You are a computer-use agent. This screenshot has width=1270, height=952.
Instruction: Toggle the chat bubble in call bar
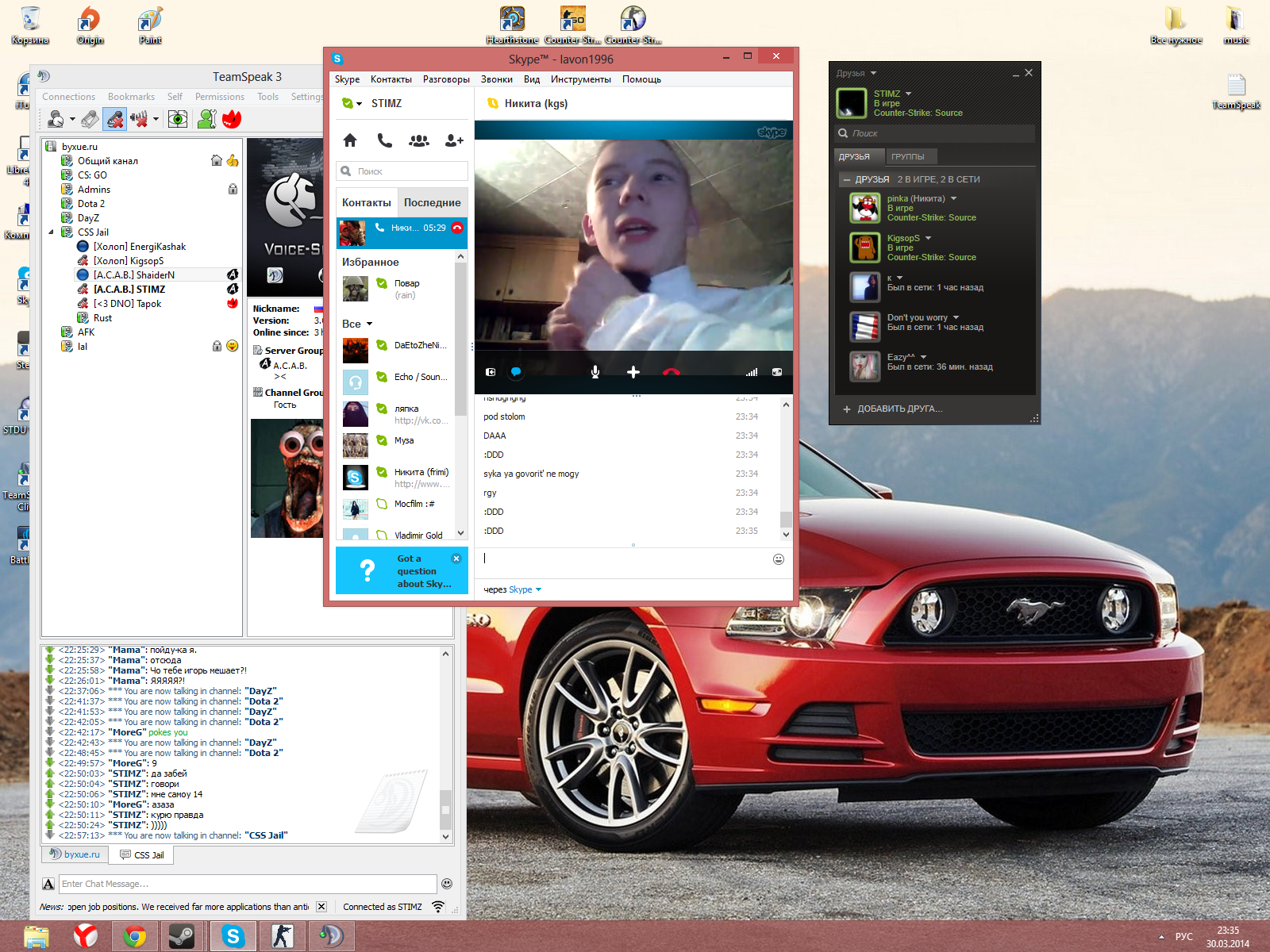tap(516, 372)
